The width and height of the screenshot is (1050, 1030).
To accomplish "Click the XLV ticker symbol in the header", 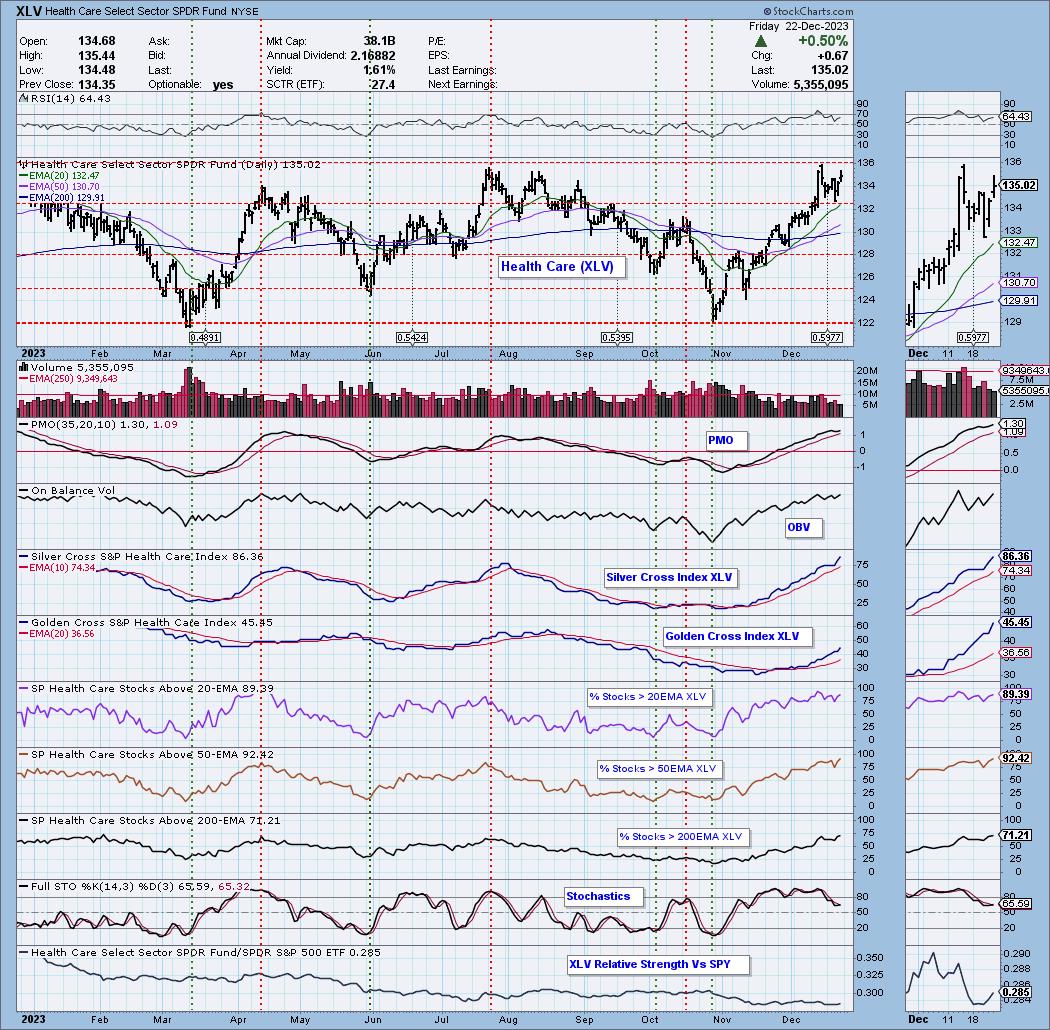I will click(29, 11).
